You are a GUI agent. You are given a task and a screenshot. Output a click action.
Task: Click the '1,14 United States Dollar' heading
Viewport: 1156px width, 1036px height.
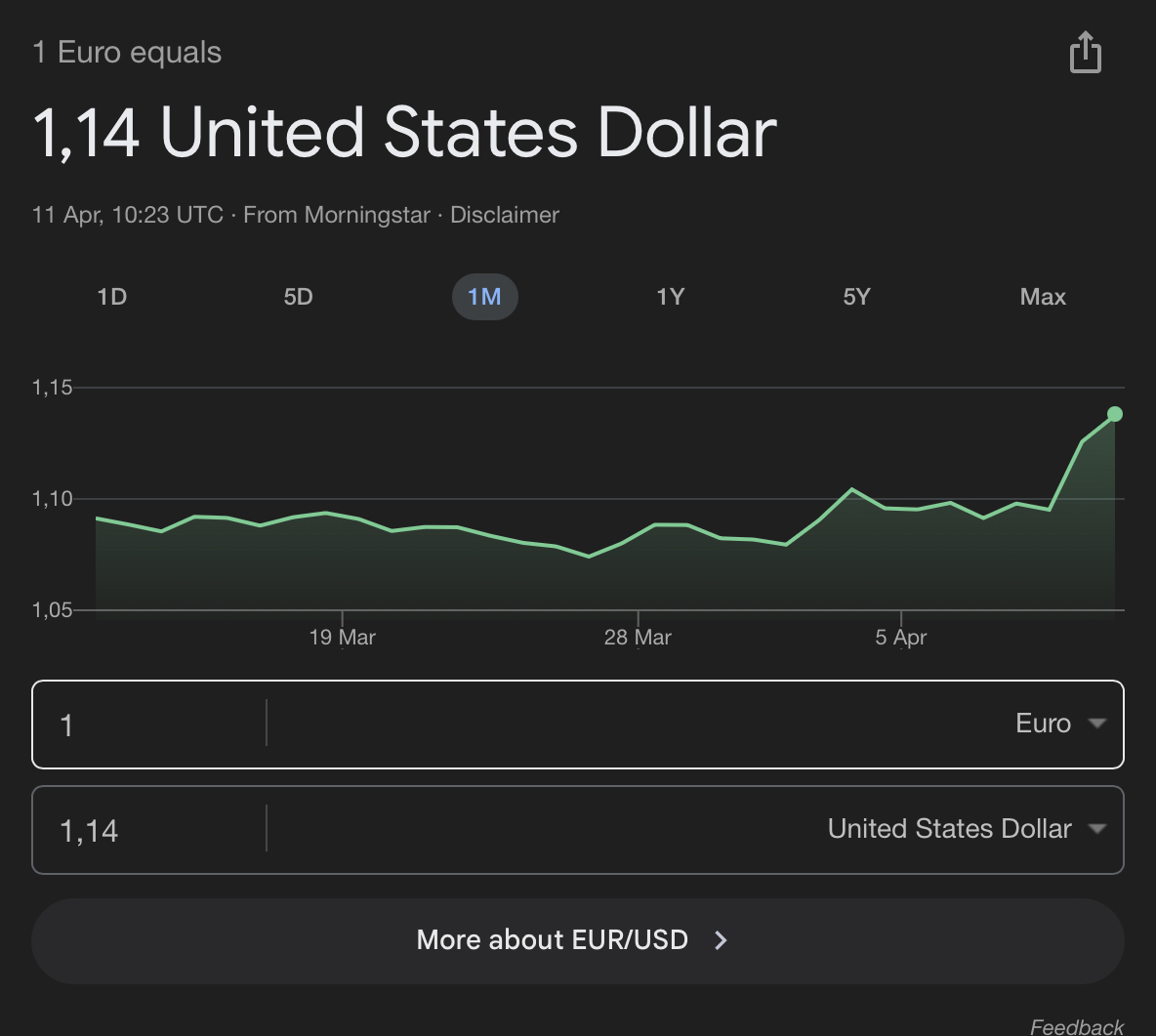[405, 133]
